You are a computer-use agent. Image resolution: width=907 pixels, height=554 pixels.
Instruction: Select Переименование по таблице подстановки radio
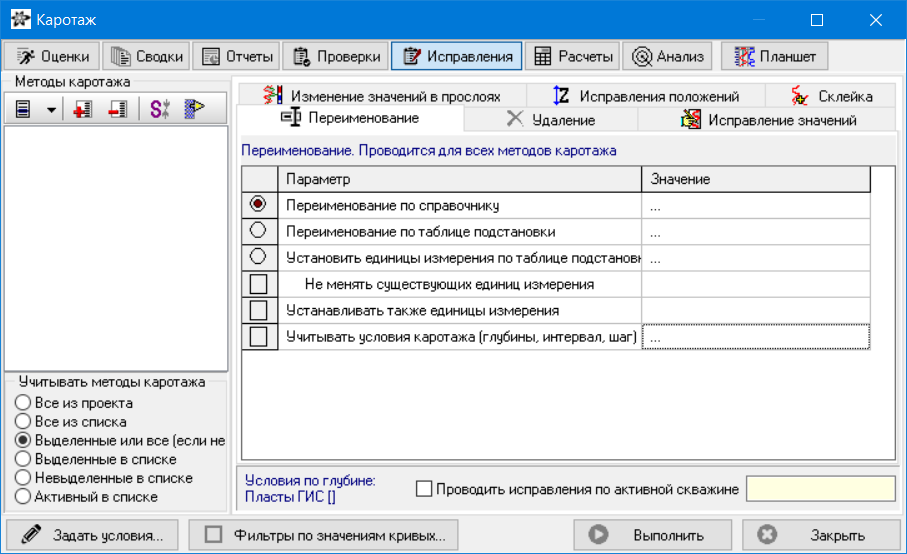(258, 231)
